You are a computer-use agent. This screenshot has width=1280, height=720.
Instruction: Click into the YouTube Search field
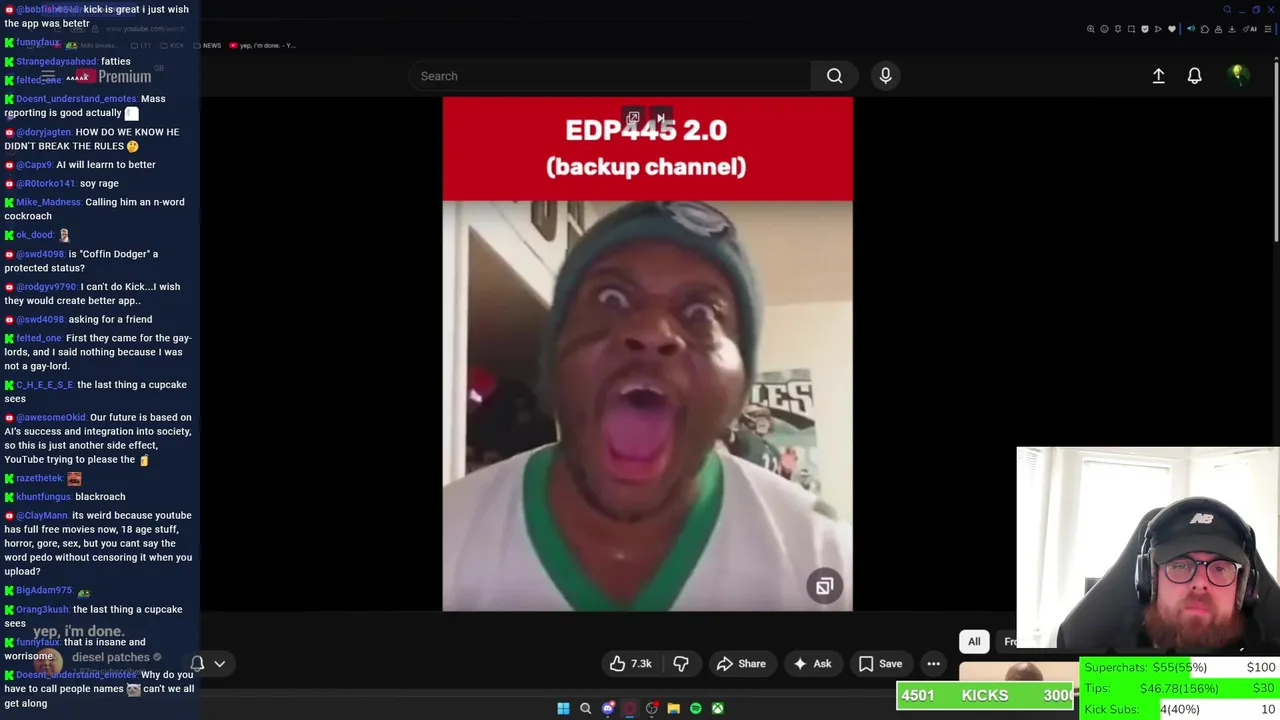pos(610,76)
